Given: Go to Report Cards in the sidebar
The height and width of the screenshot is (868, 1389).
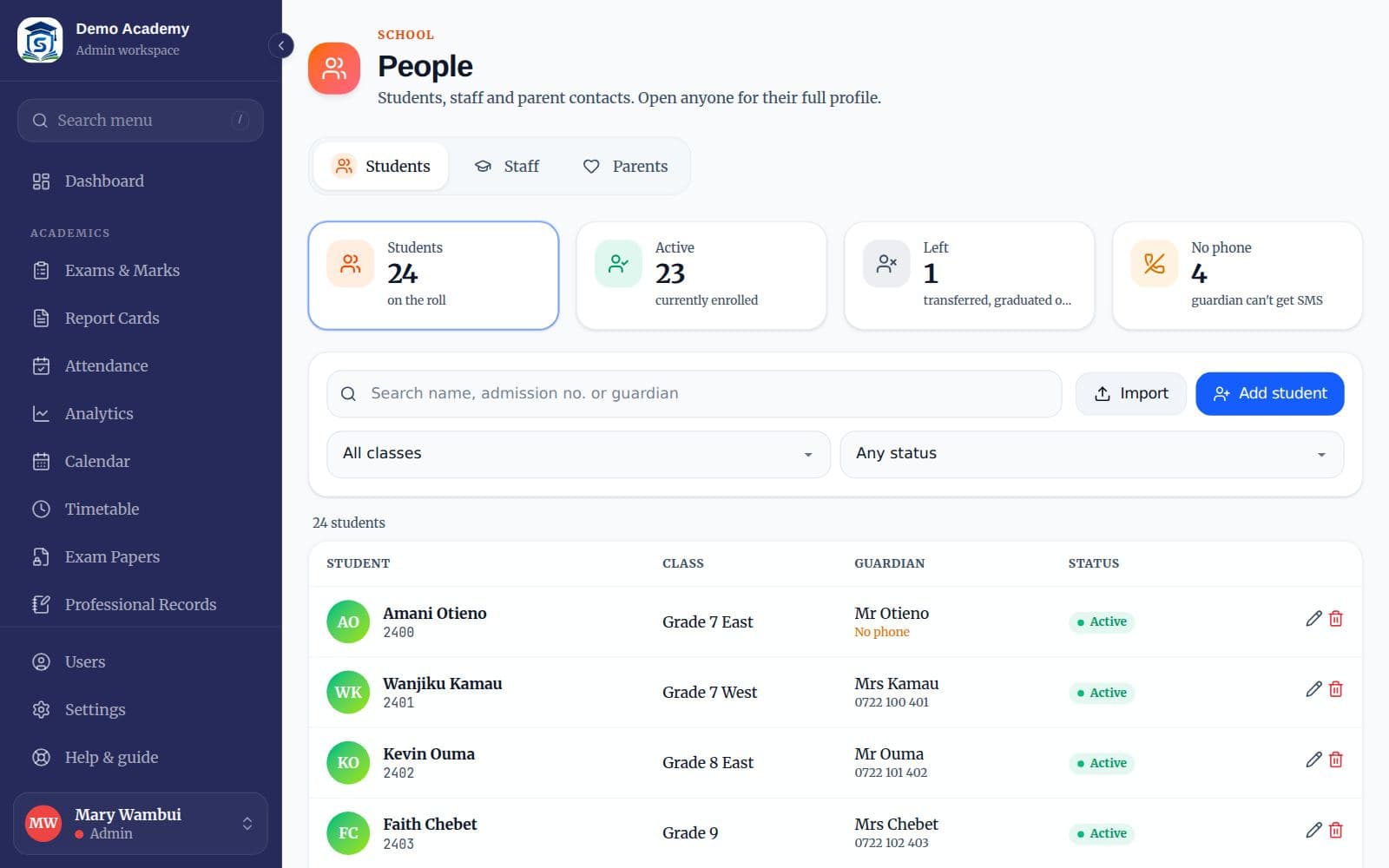Looking at the screenshot, I should (x=141, y=318).
